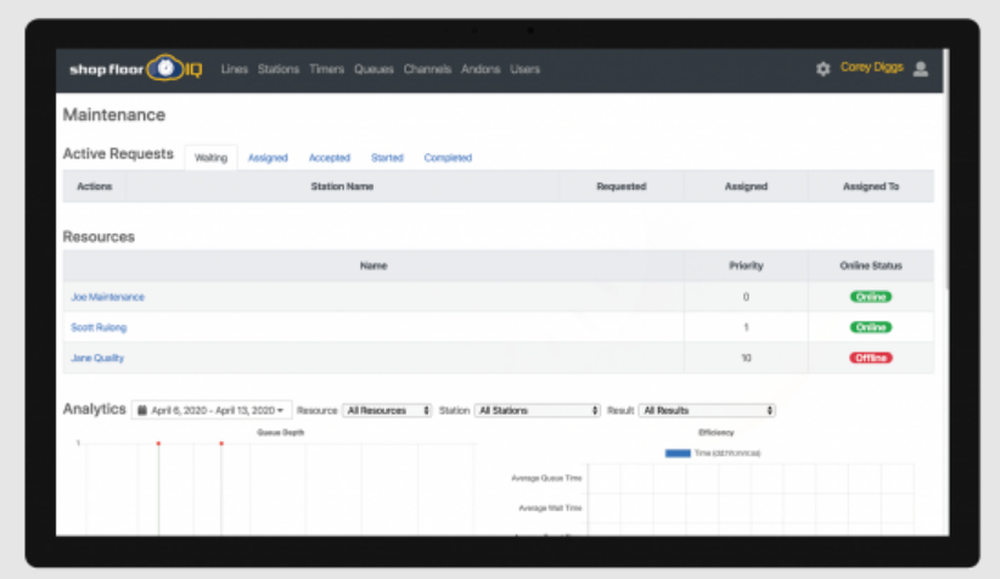1000x579 pixels.
Task: View the Assigned requests tab
Action: 268,157
